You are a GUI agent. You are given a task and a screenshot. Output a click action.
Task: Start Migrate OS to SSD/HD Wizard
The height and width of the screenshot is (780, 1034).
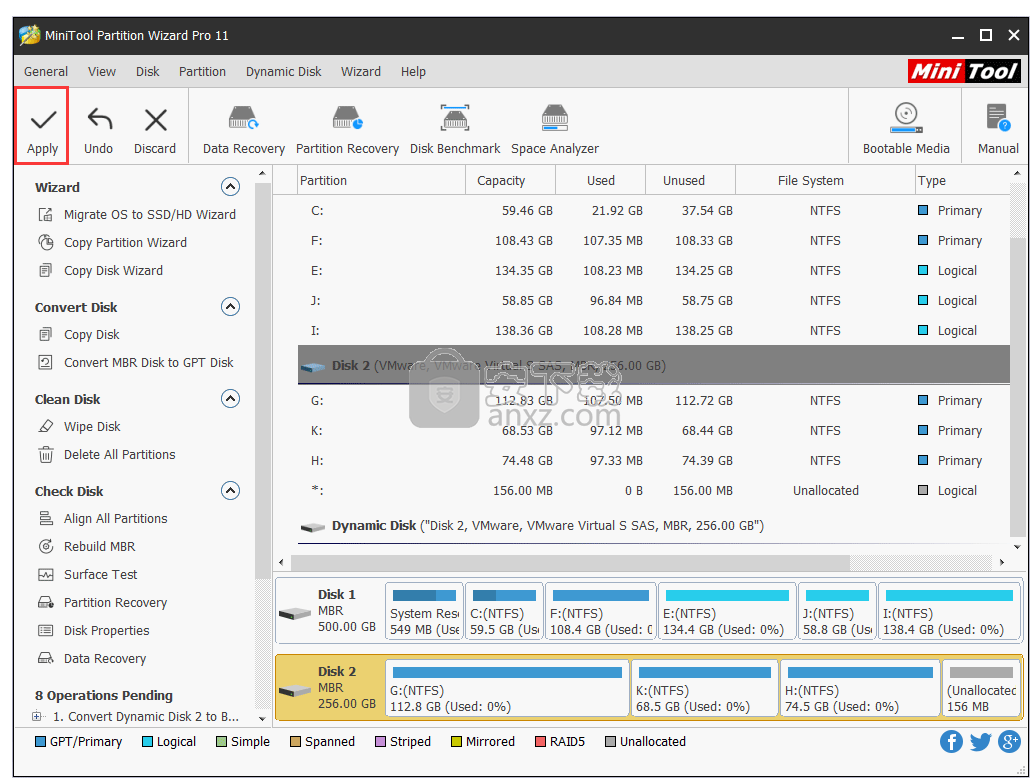(x=137, y=214)
